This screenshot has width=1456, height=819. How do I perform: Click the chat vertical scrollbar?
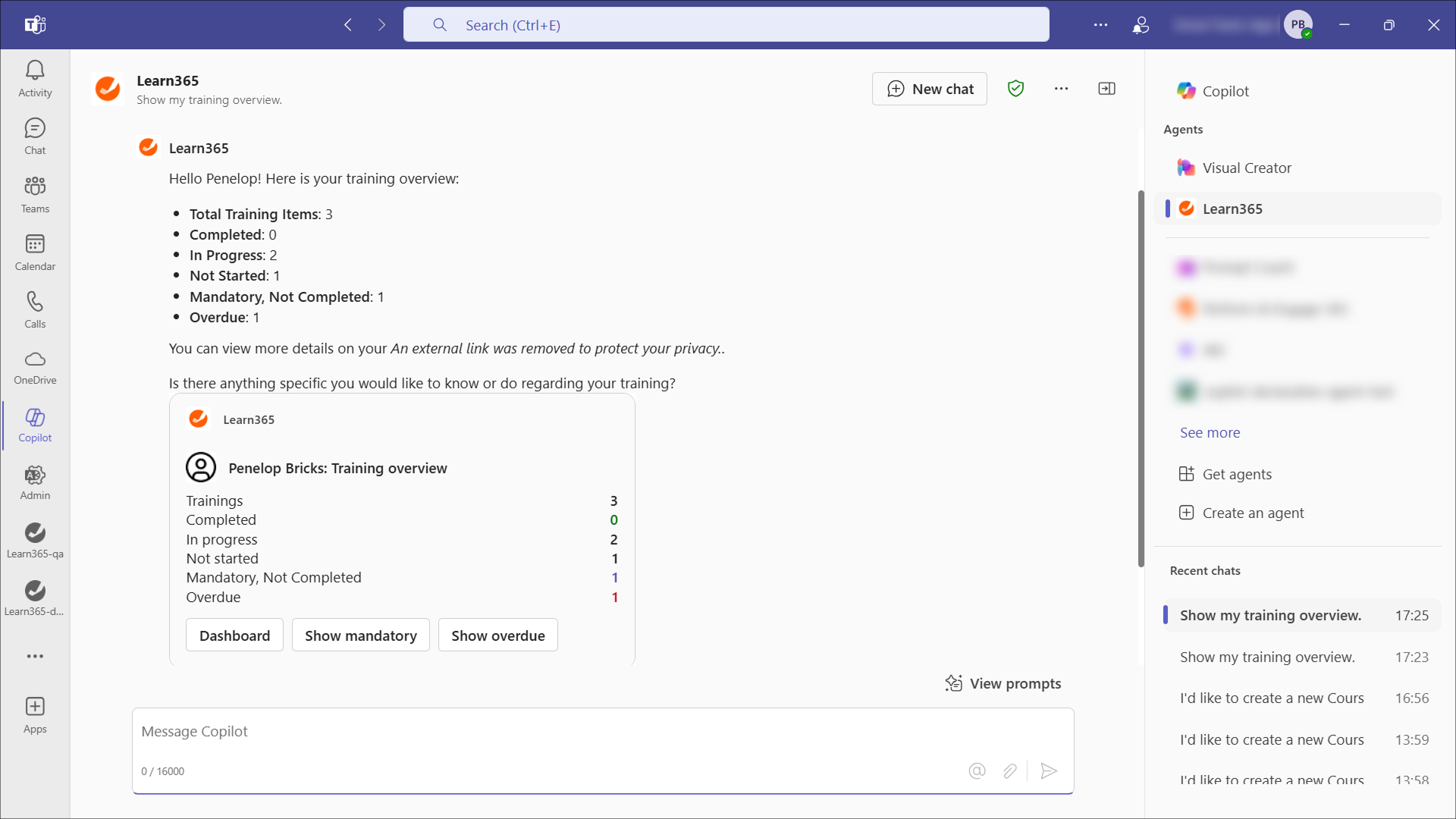(1141, 379)
